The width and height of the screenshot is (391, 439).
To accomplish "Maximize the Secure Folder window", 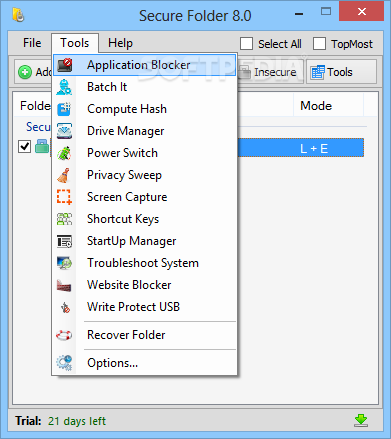I will [326, 12].
